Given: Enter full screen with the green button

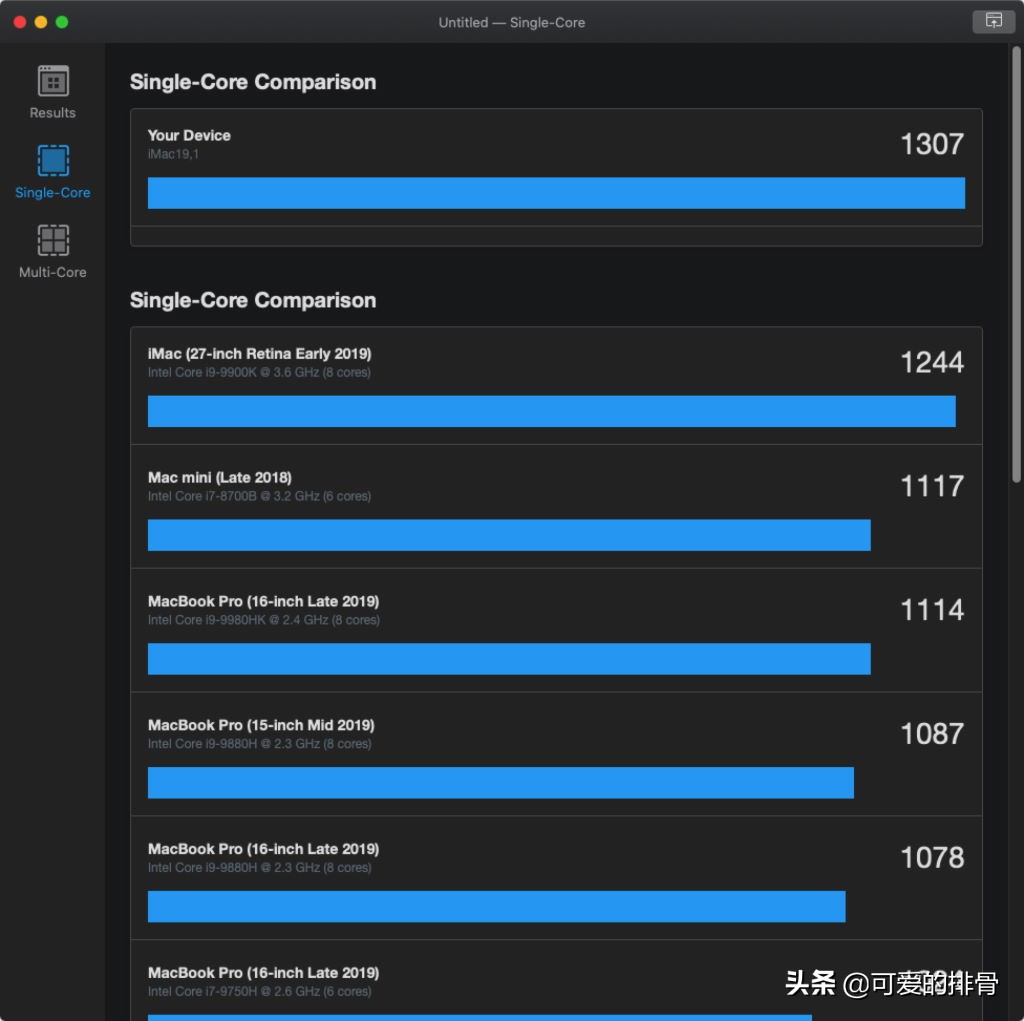Looking at the screenshot, I should coord(62,22).
